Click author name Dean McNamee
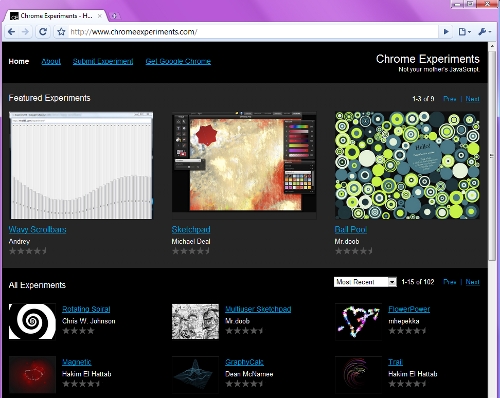 coord(249,374)
